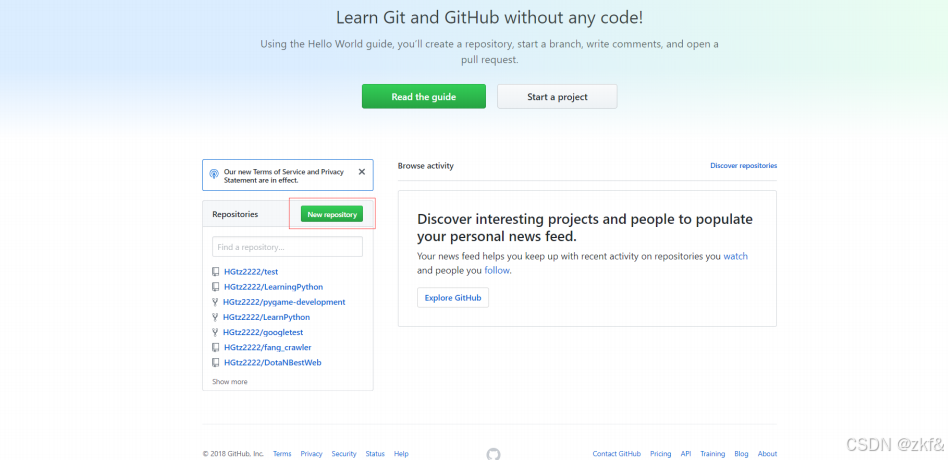Click the Repositories panel heading
This screenshot has width=948, height=460.
pos(235,214)
